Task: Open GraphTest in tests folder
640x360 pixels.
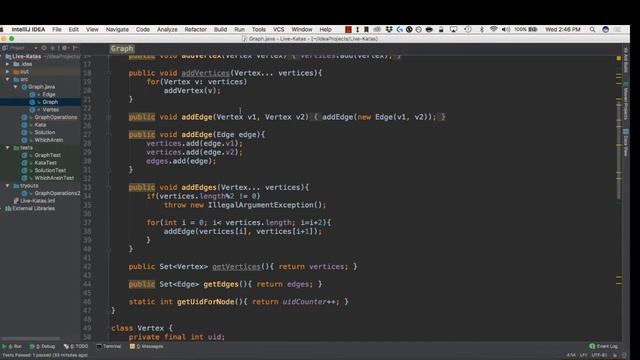Action: pos(47,155)
